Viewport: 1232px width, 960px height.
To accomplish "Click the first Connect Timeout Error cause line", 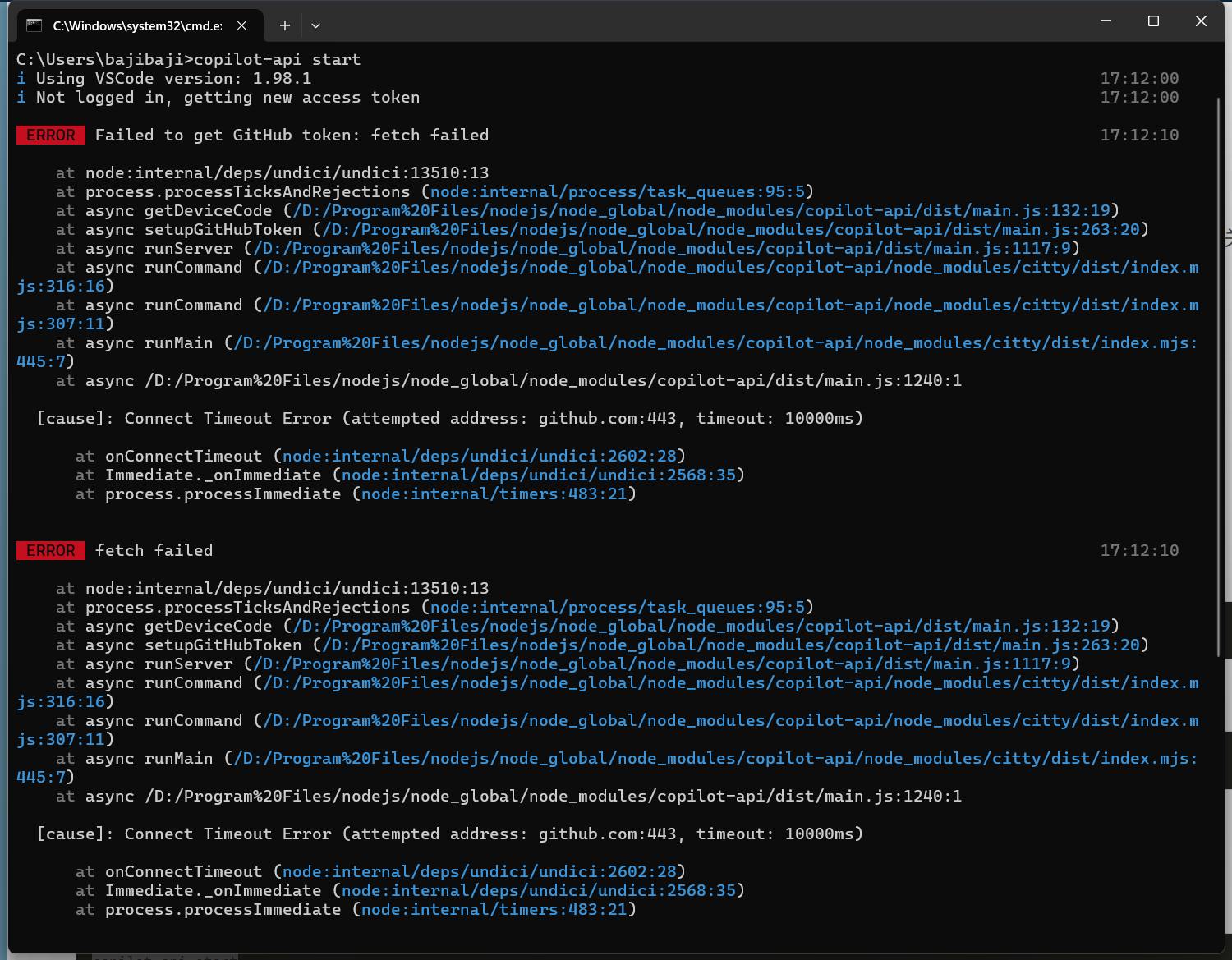I will point(450,419).
